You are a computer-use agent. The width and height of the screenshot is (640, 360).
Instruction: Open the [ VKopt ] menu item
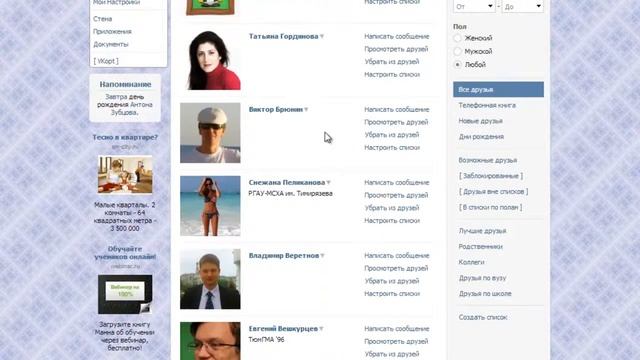(x=106, y=61)
